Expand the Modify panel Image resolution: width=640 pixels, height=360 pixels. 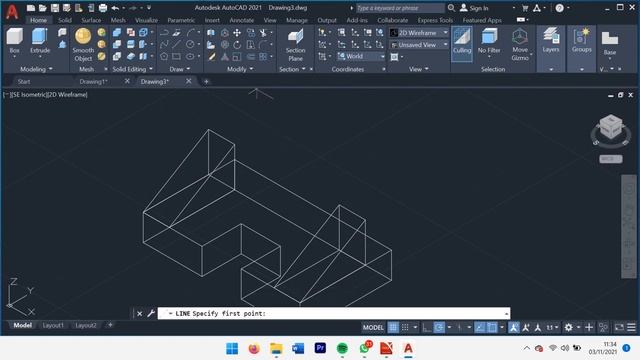pyautogui.click(x=240, y=69)
